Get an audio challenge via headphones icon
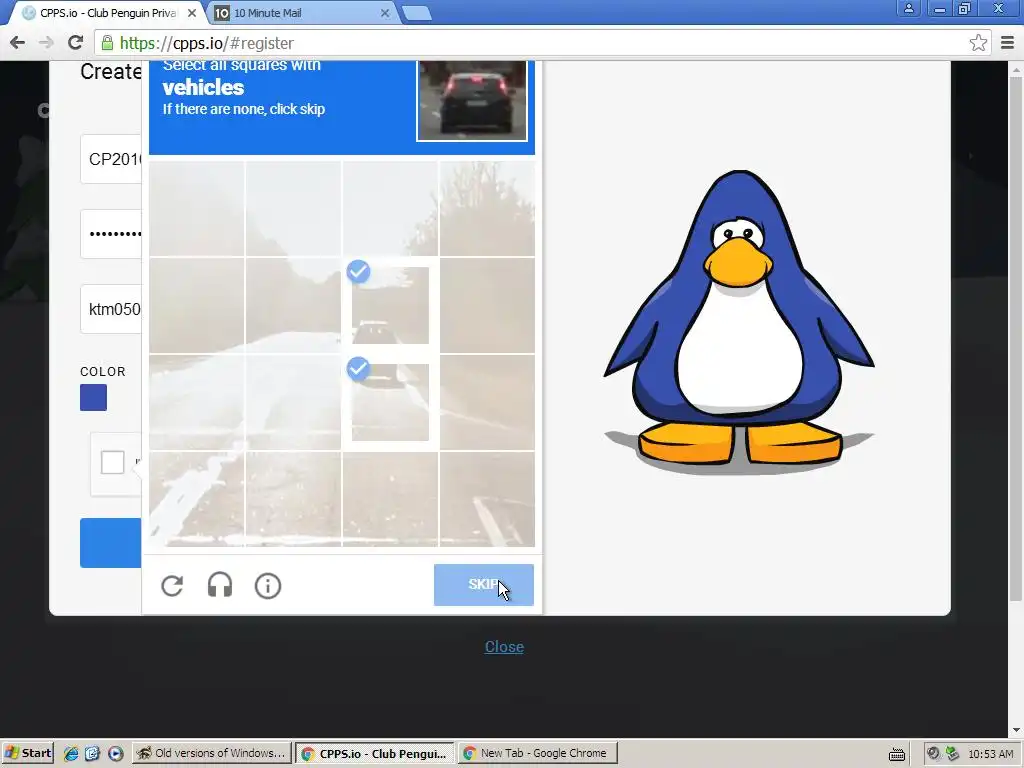This screenshot has width=1024, height=768. [x=220, y=585]
